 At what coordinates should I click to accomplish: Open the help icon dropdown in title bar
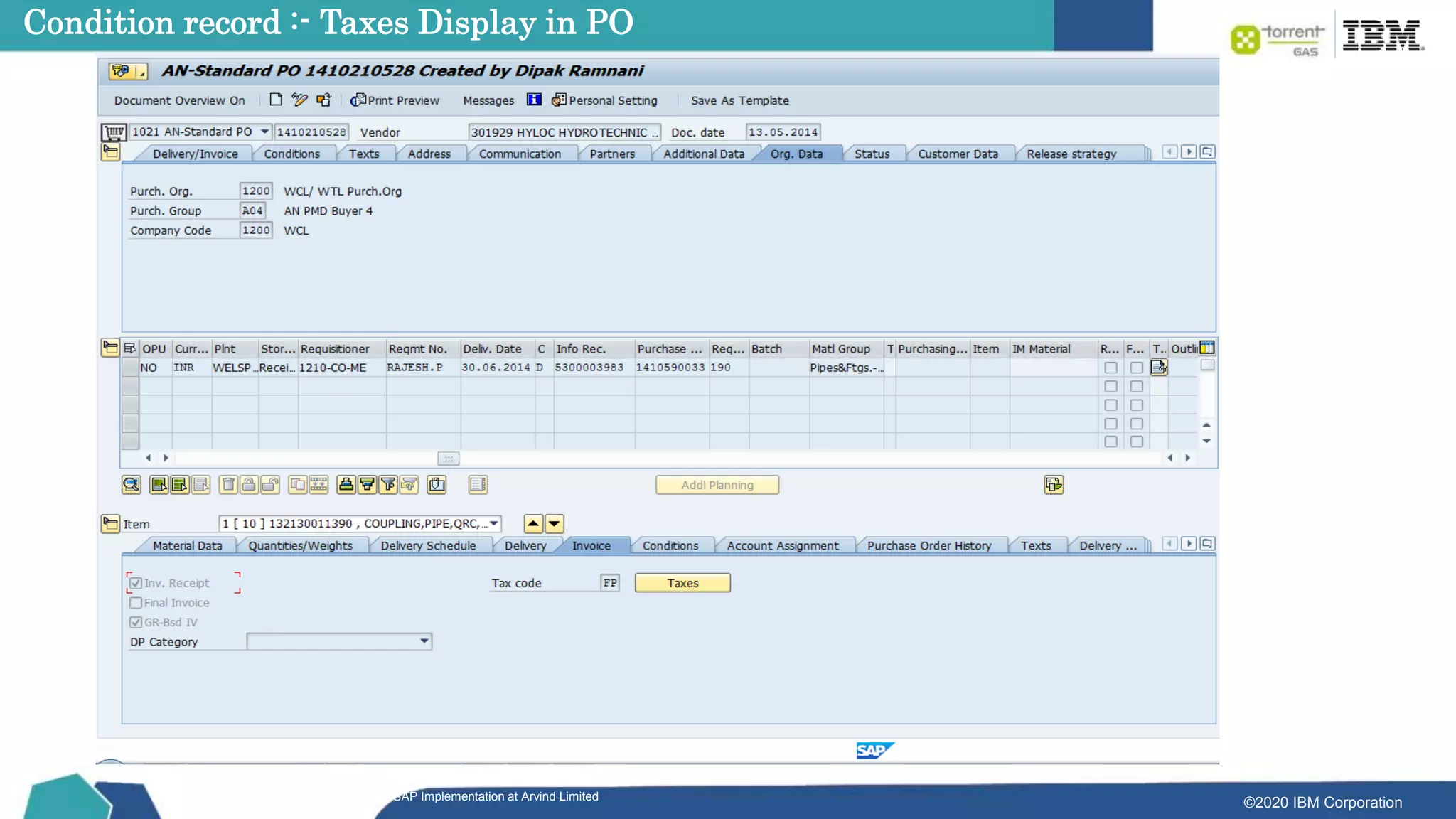point(141,71)
